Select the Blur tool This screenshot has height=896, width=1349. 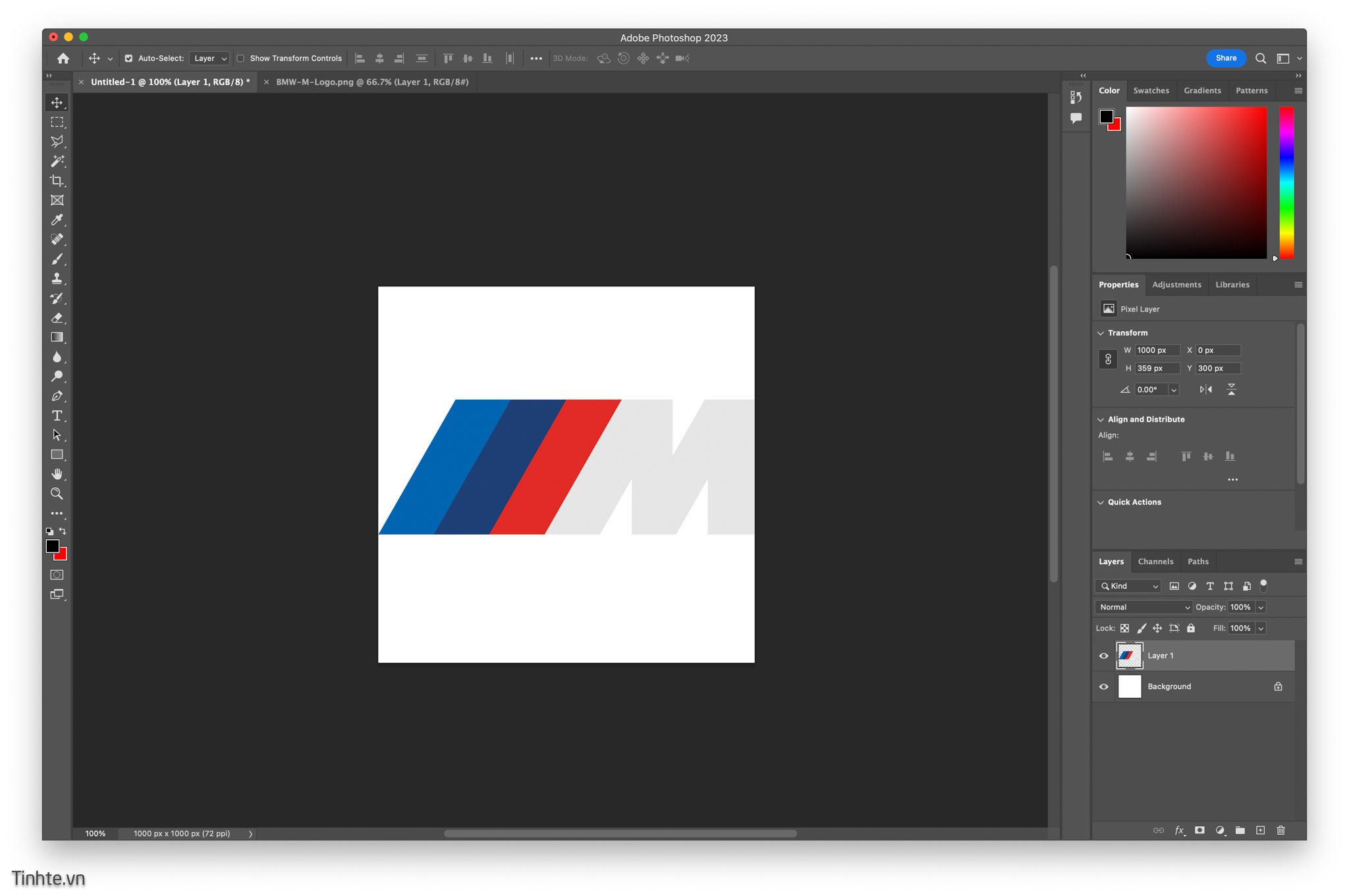click(x=57, y=357)
